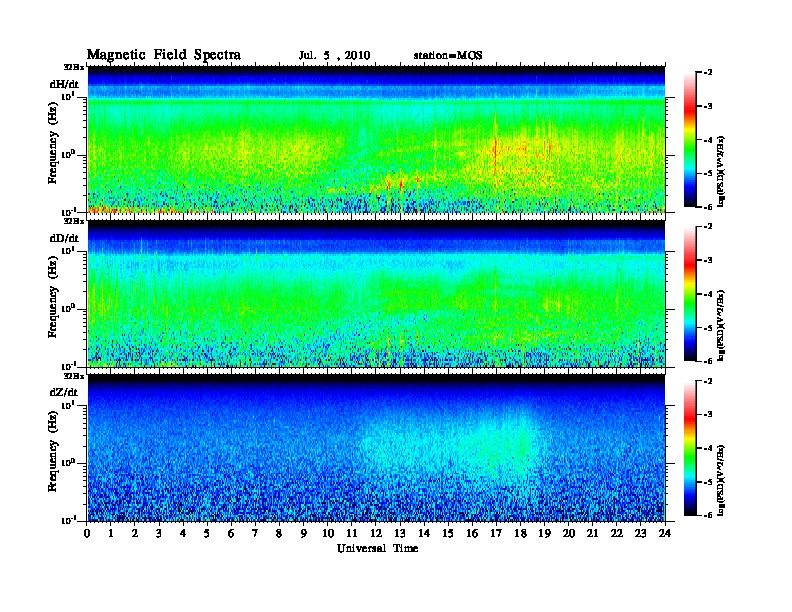The image size is (792, 612).
Task: Click hour "17" on the Universal Time axis
Action: (496, 533)
